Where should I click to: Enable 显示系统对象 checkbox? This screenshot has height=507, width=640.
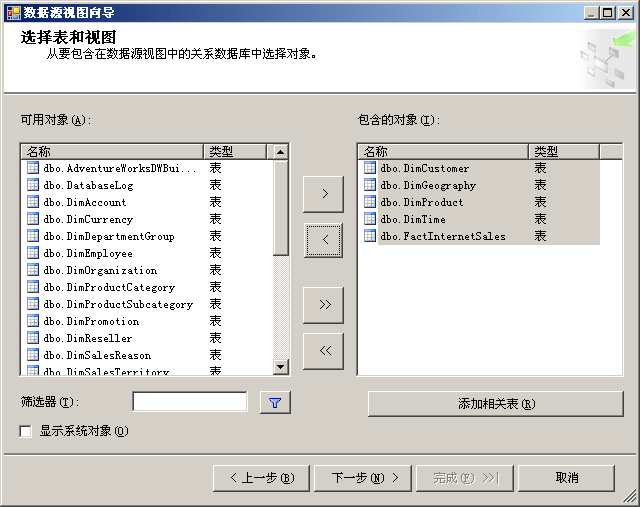click(x=25, y=431)
